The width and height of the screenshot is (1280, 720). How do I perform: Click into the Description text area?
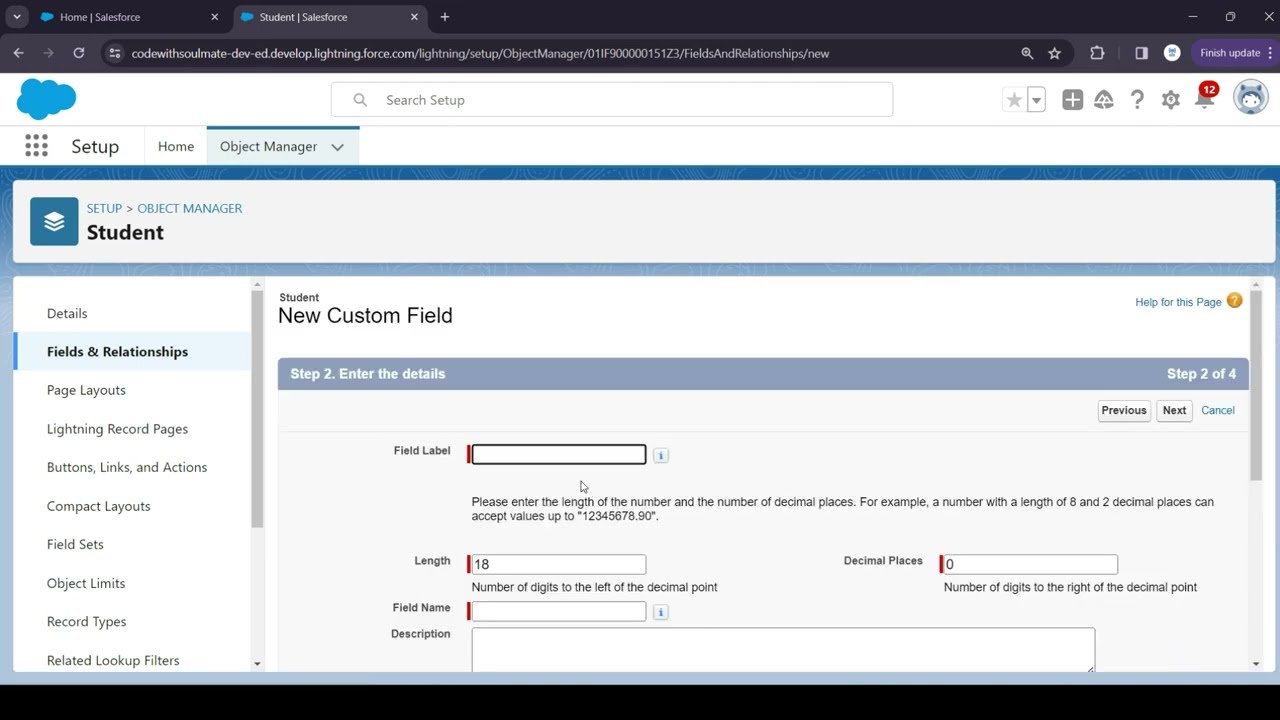tap(783, 650)
